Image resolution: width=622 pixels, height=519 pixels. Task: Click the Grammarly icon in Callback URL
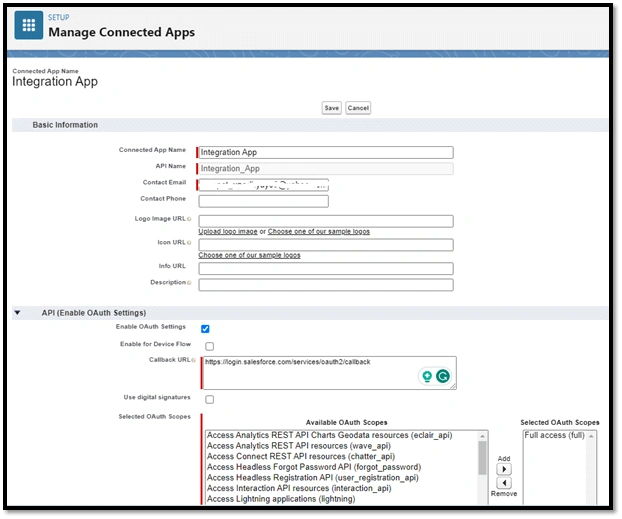pyautogui.click(x=443, y=376)
